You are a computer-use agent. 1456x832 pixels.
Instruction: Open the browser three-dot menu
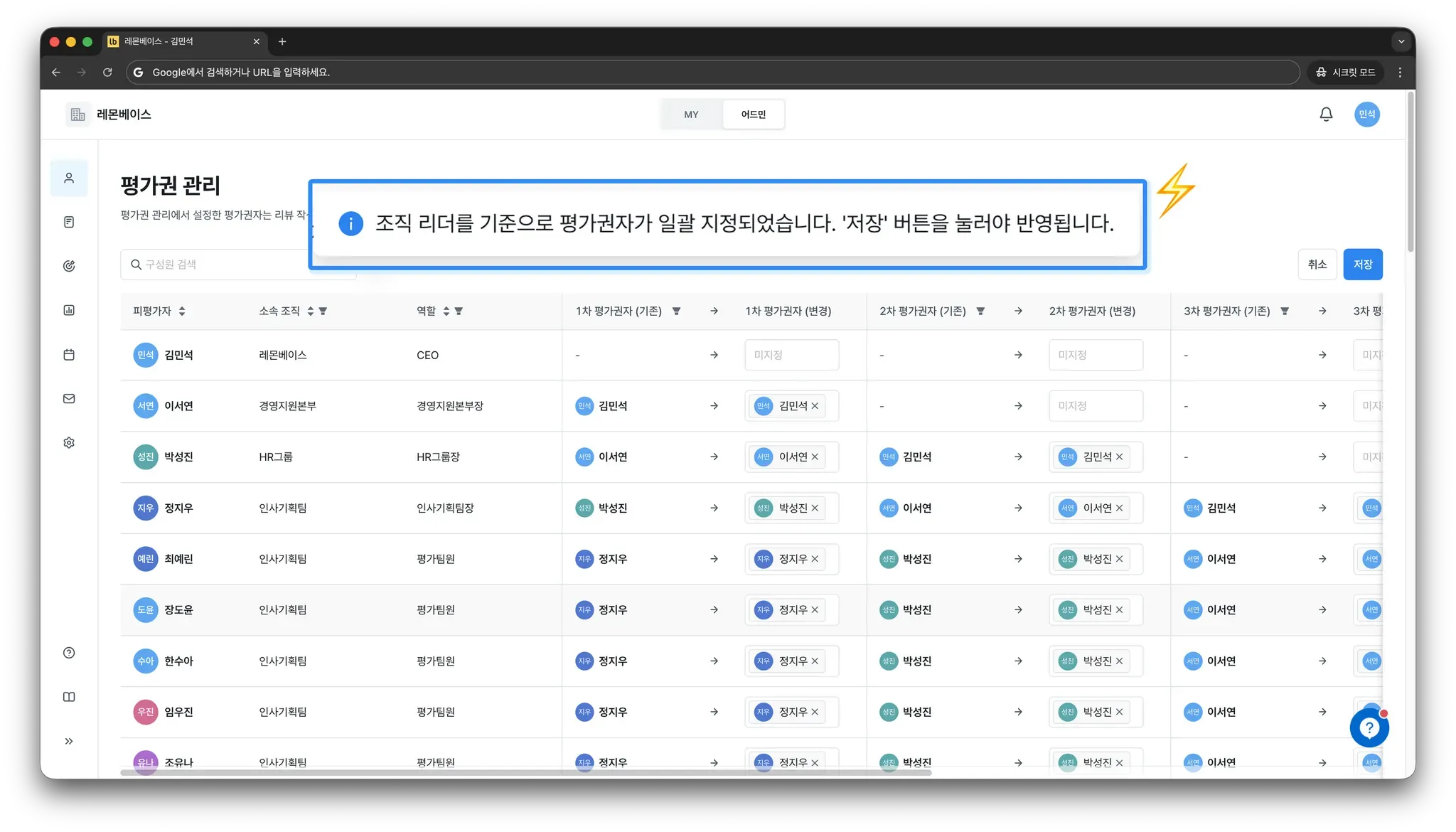tap(1400, 72)
